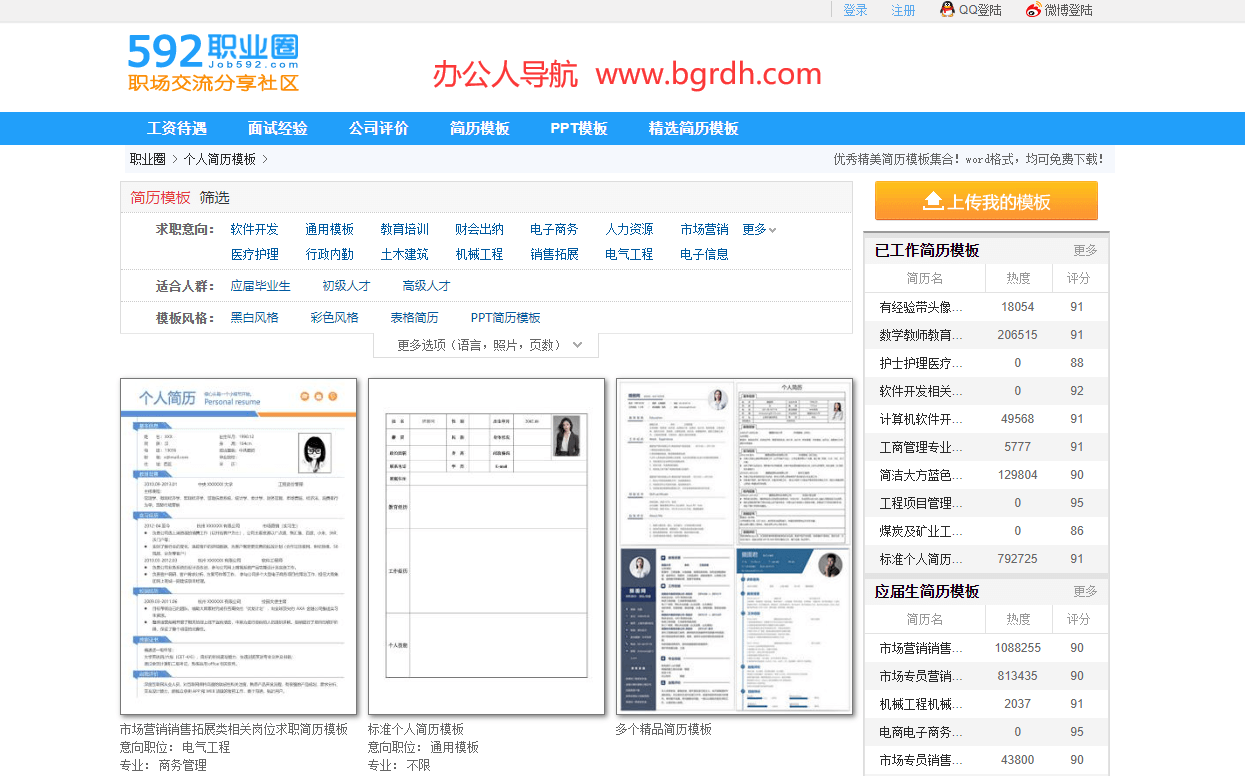This screenshot has width=1245, height=776.
Task: Open the 标准个人简历模板 thumbnail
Action: point(486,546)
